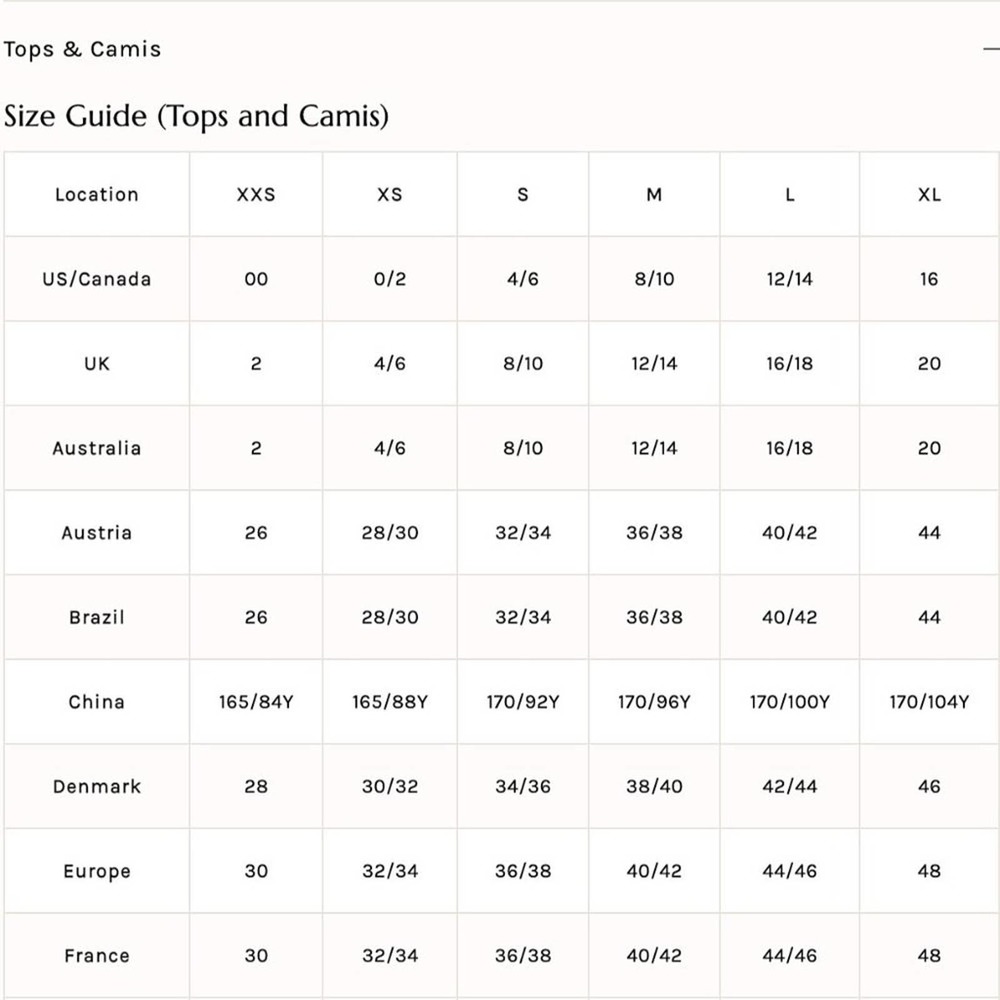The image size is (1000, 1000).
Task: Select the China row label
Action: [96, 702]
